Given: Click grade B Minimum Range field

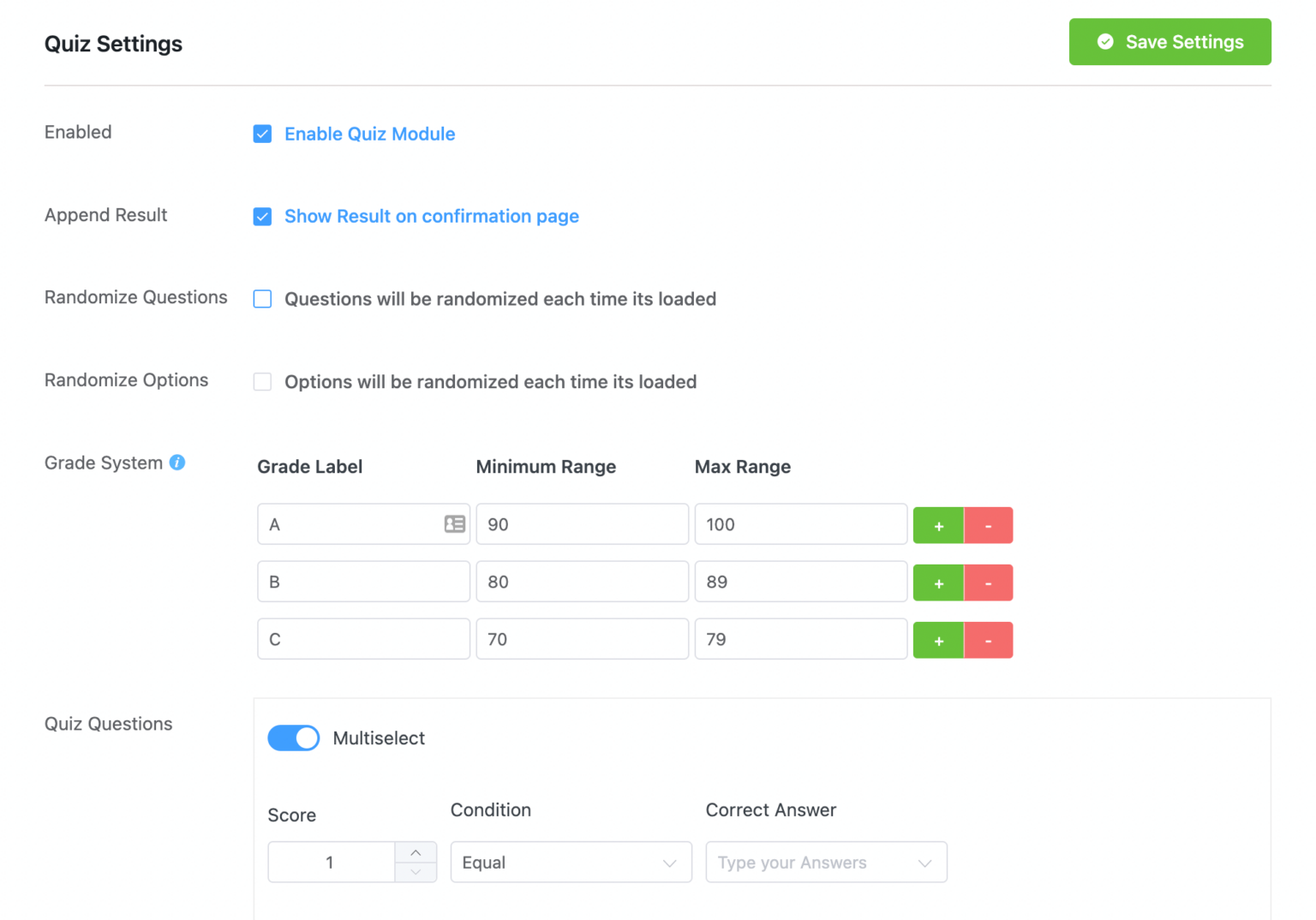Looking at the screenshot, I should 582,581.
